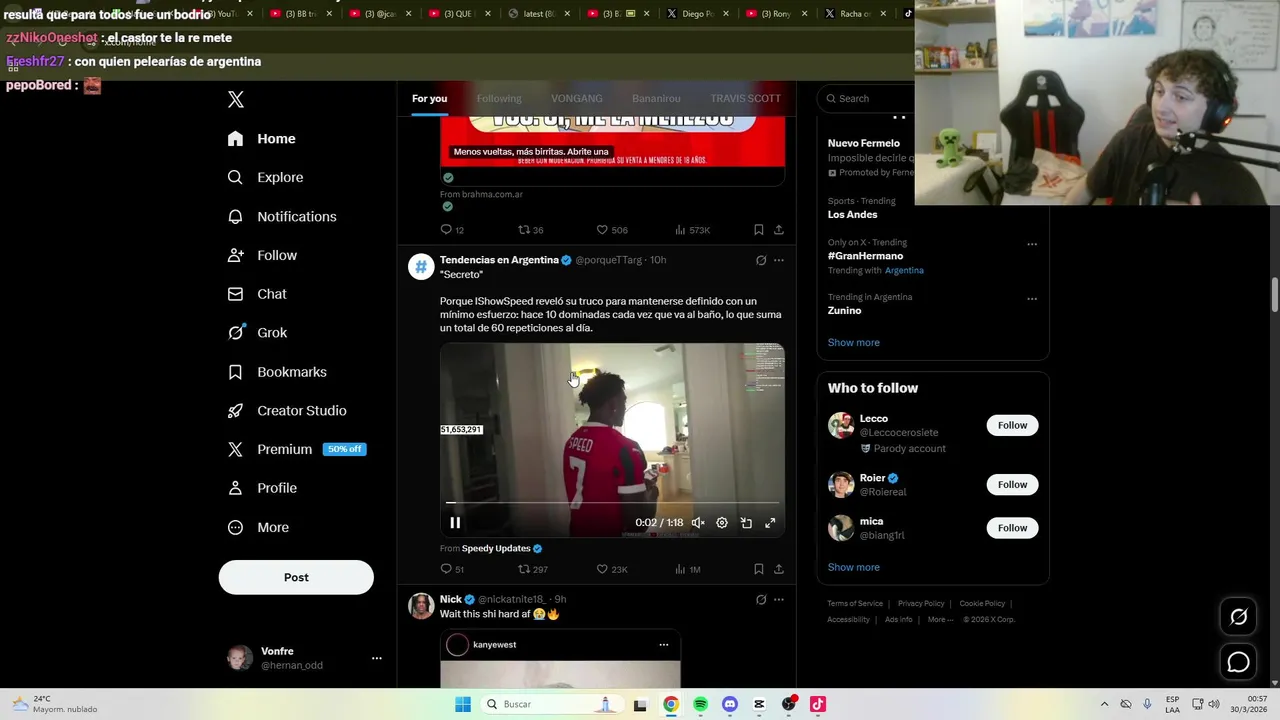This screenshot has height=720, width=1280.
Task: Mute or unmute the video audio
Action: click(x=698, y=523)
